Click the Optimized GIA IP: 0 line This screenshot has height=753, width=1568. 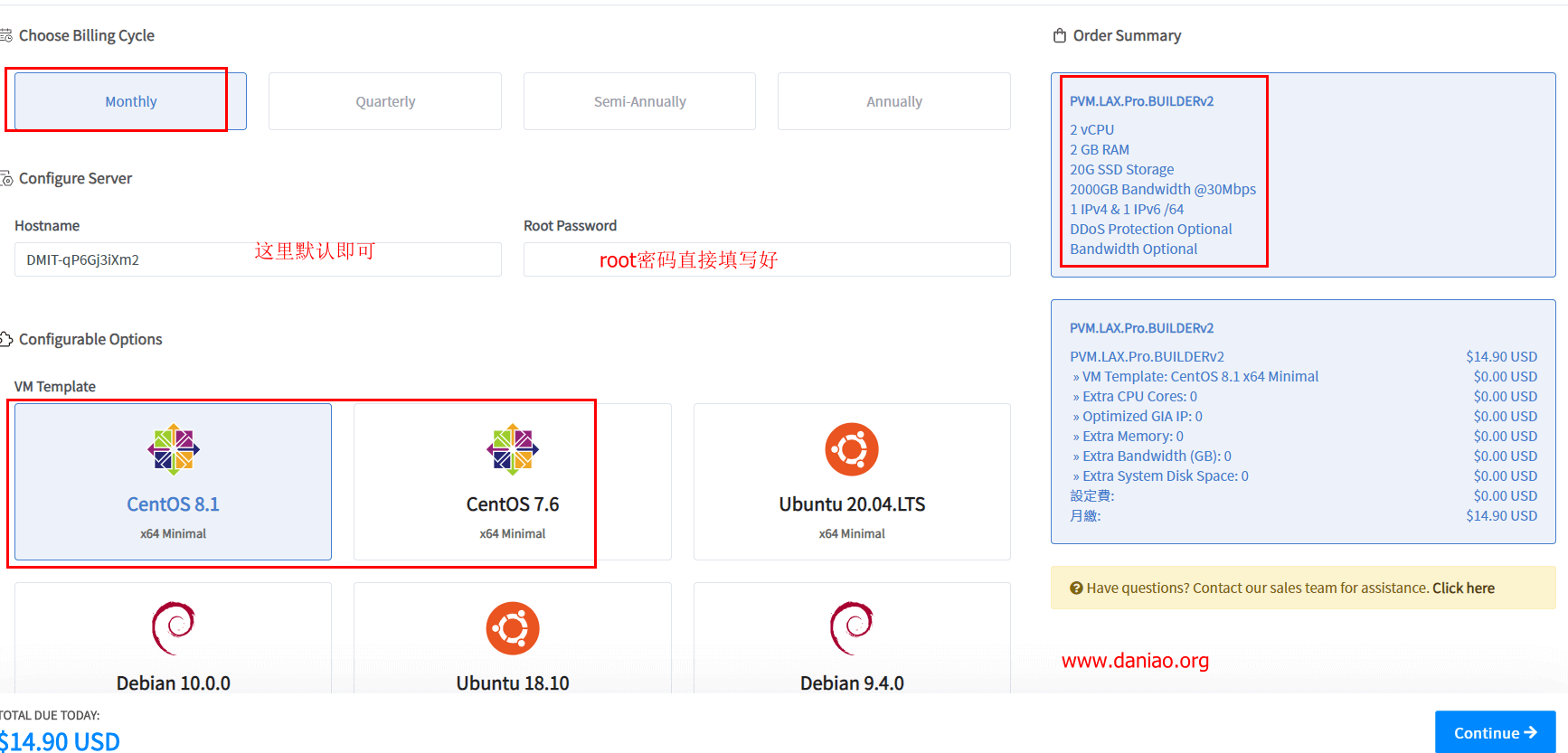[x=1303, y=416]
